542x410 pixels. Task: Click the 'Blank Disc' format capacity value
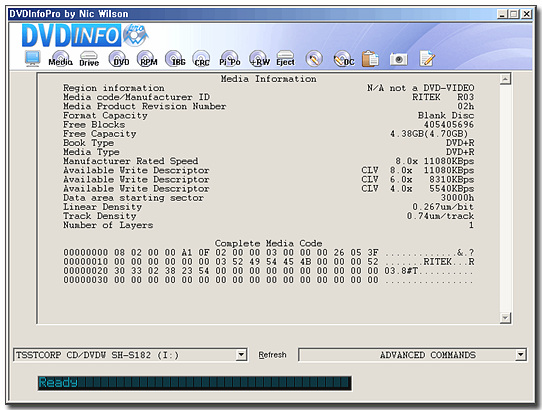click(x=446, y=115)
